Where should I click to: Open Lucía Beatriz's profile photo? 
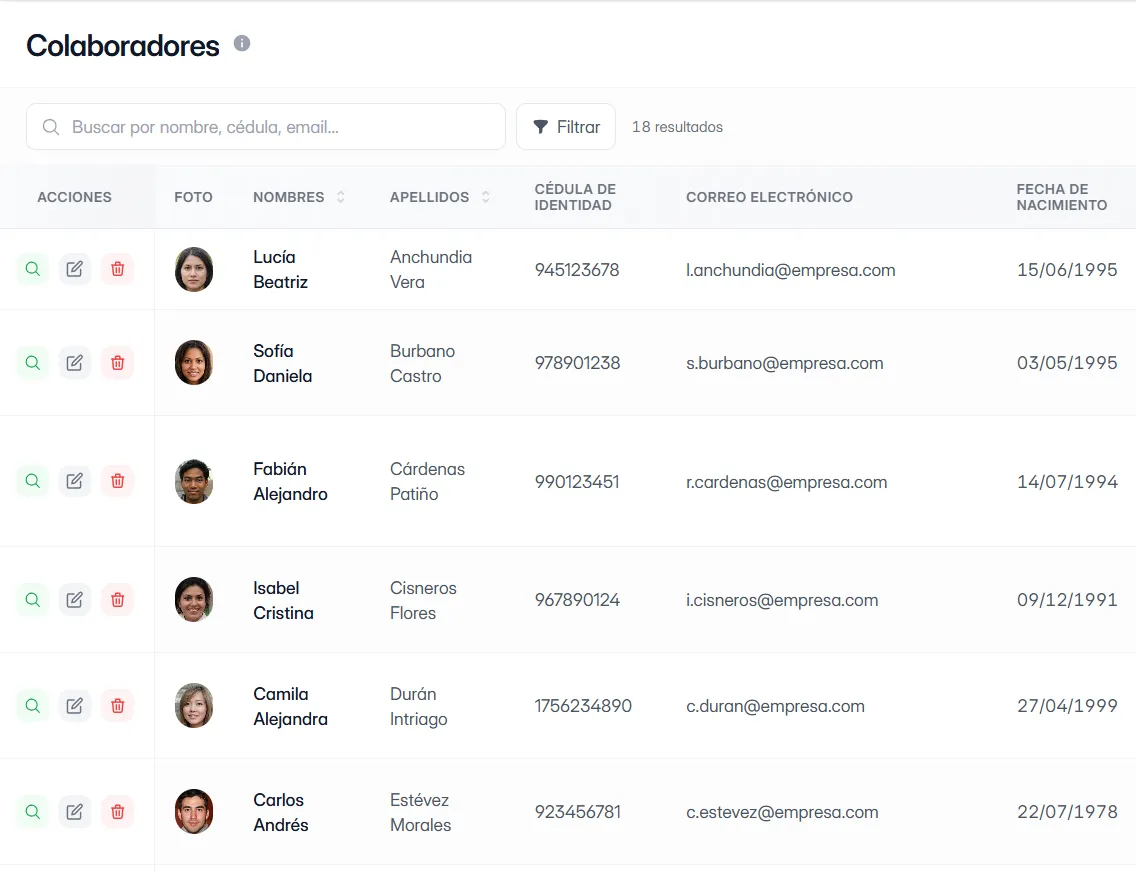point(194,269)
